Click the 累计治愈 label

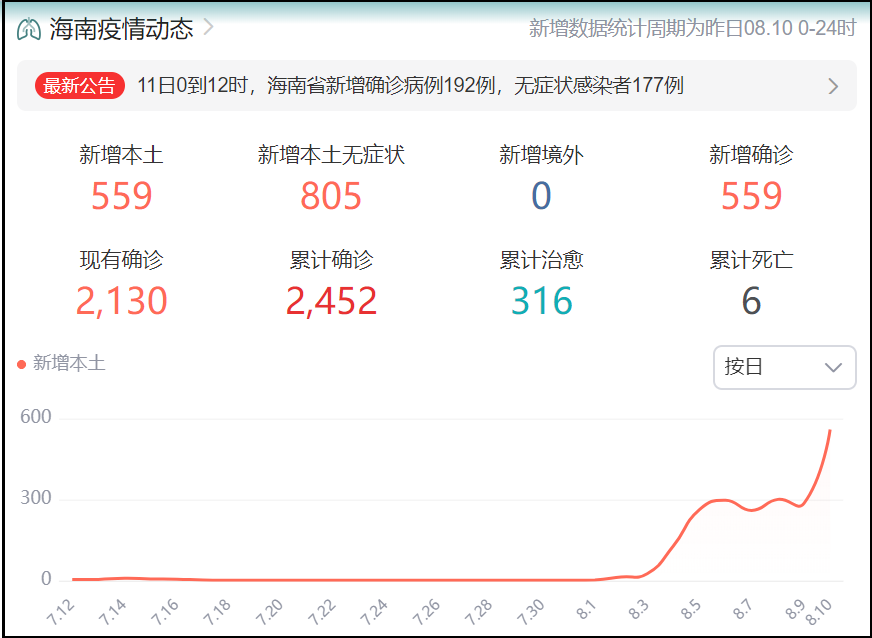(541, 260)
